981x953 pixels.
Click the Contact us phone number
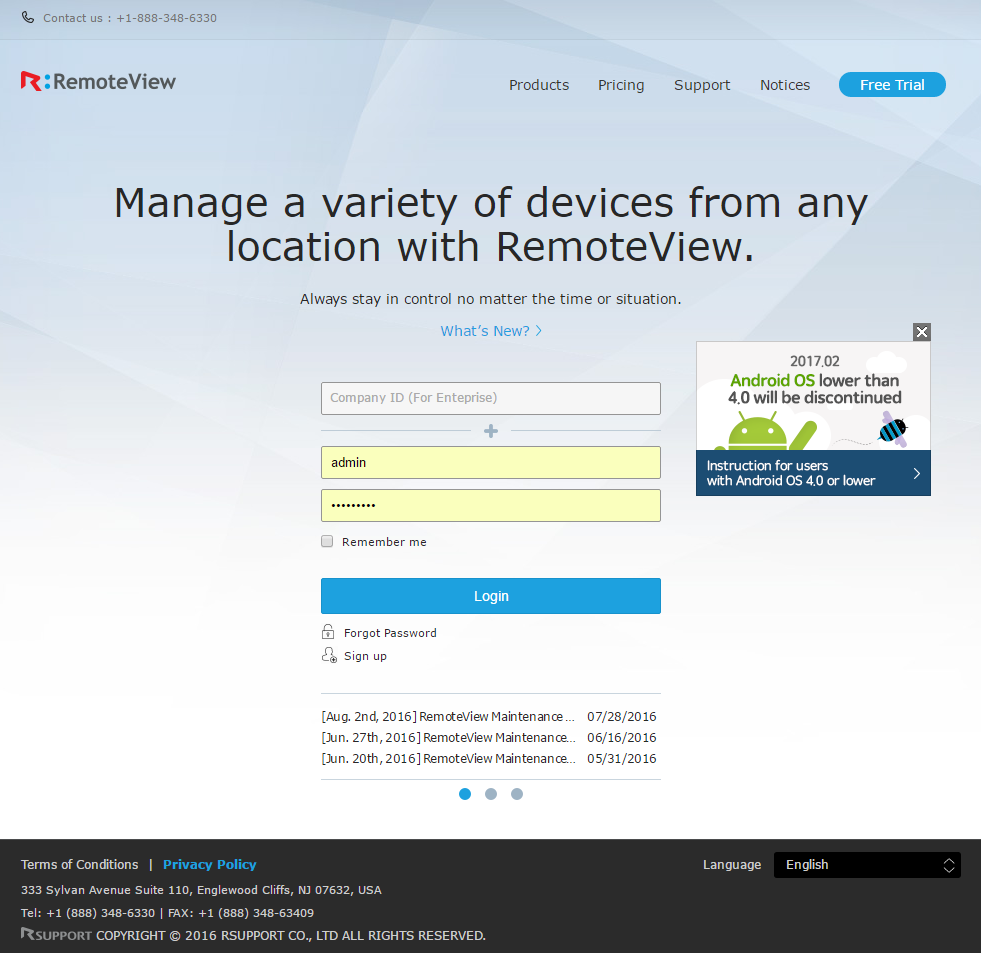[166, 18]
